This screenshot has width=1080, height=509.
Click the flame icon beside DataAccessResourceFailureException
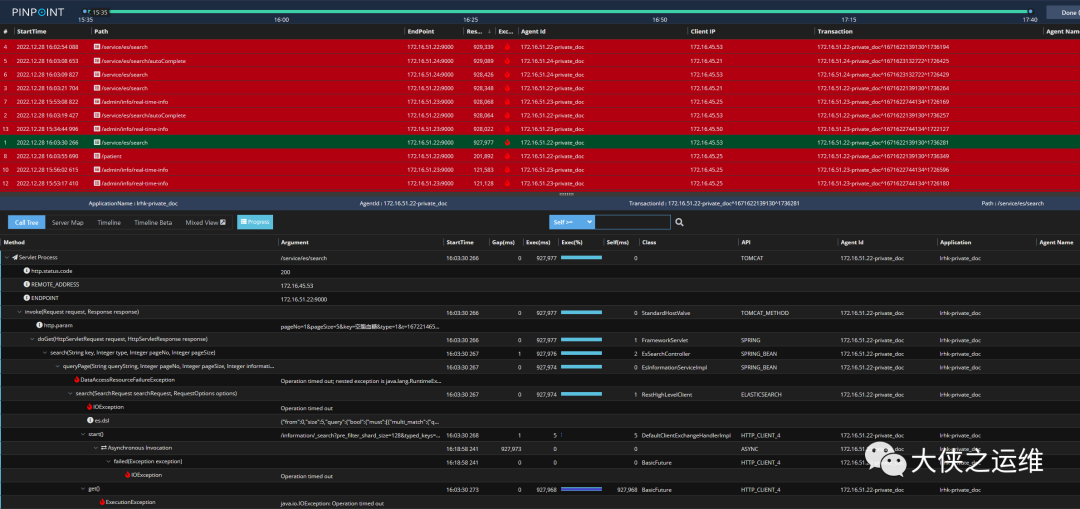click(76, 380)
